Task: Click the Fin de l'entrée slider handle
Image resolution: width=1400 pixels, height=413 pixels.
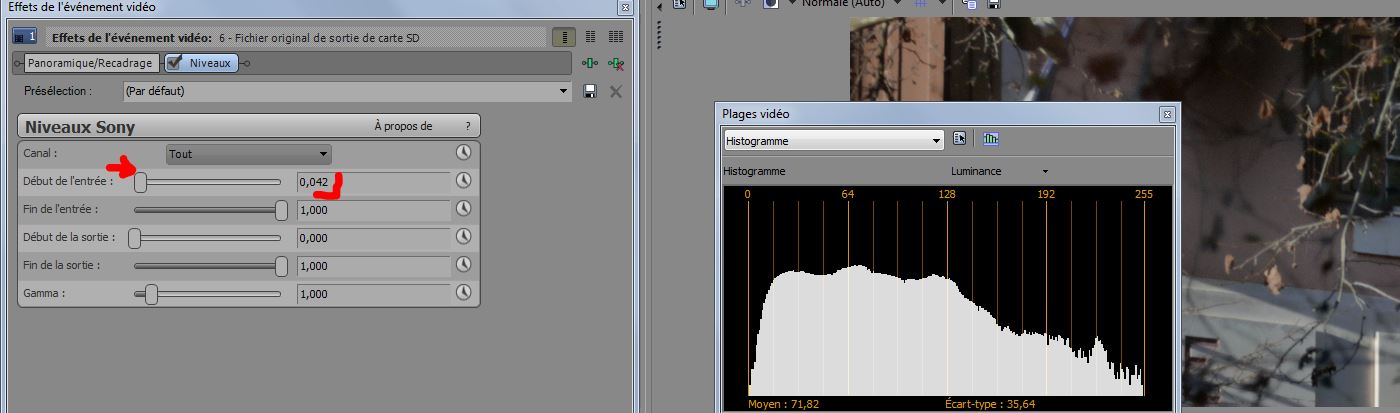Action: click(x=281, y=209)
